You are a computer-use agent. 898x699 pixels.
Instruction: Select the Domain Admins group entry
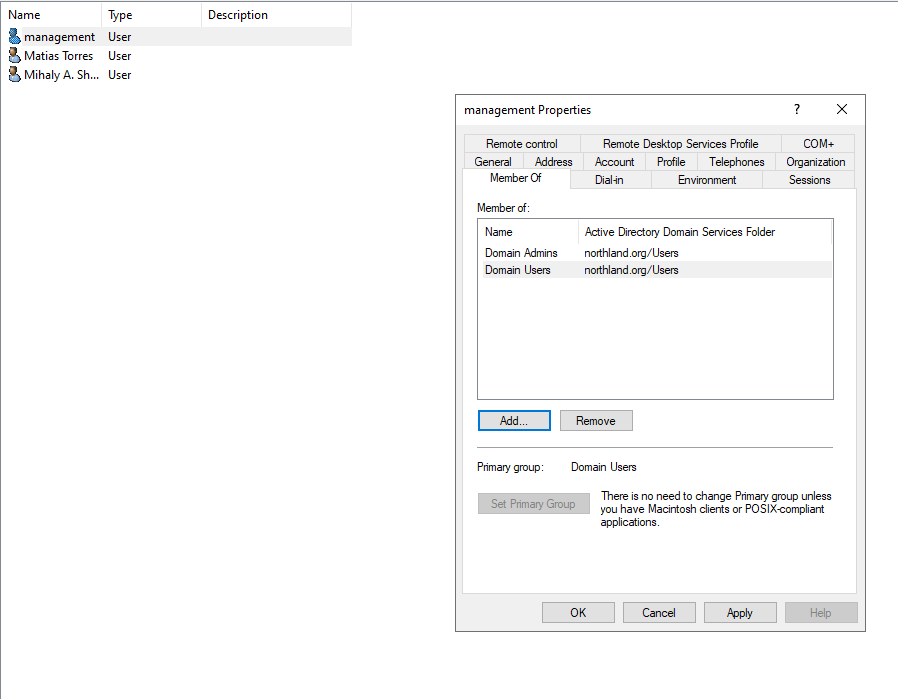[521, 253]
